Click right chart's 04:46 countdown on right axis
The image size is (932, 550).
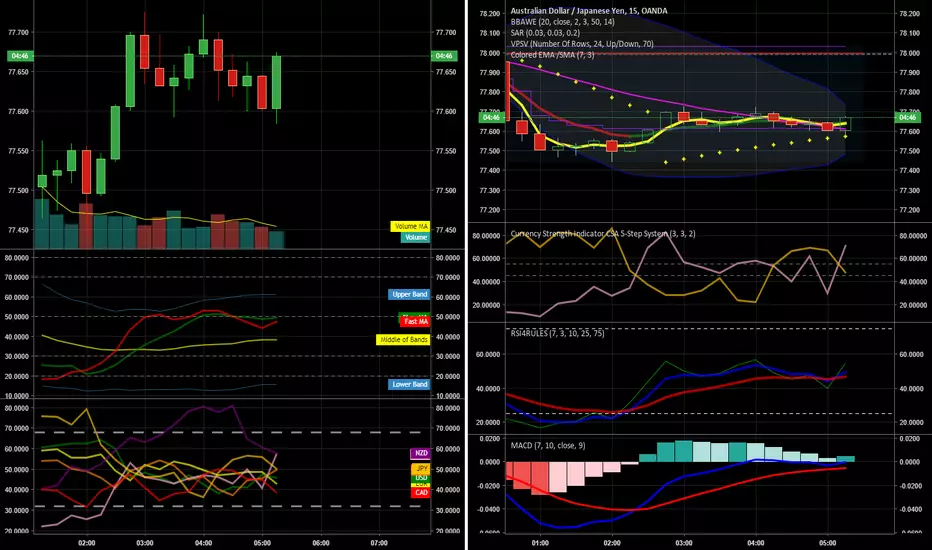[908, 118]
